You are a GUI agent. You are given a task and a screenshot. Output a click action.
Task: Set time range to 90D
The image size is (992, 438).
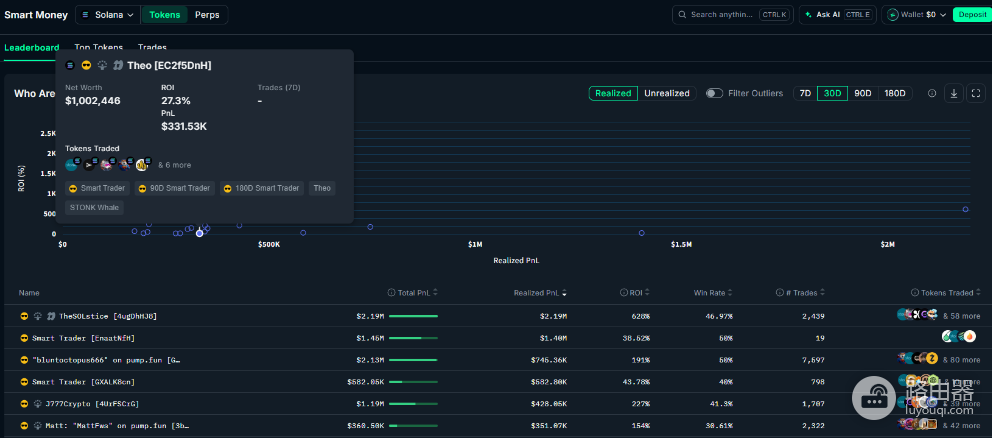[863, 94]
